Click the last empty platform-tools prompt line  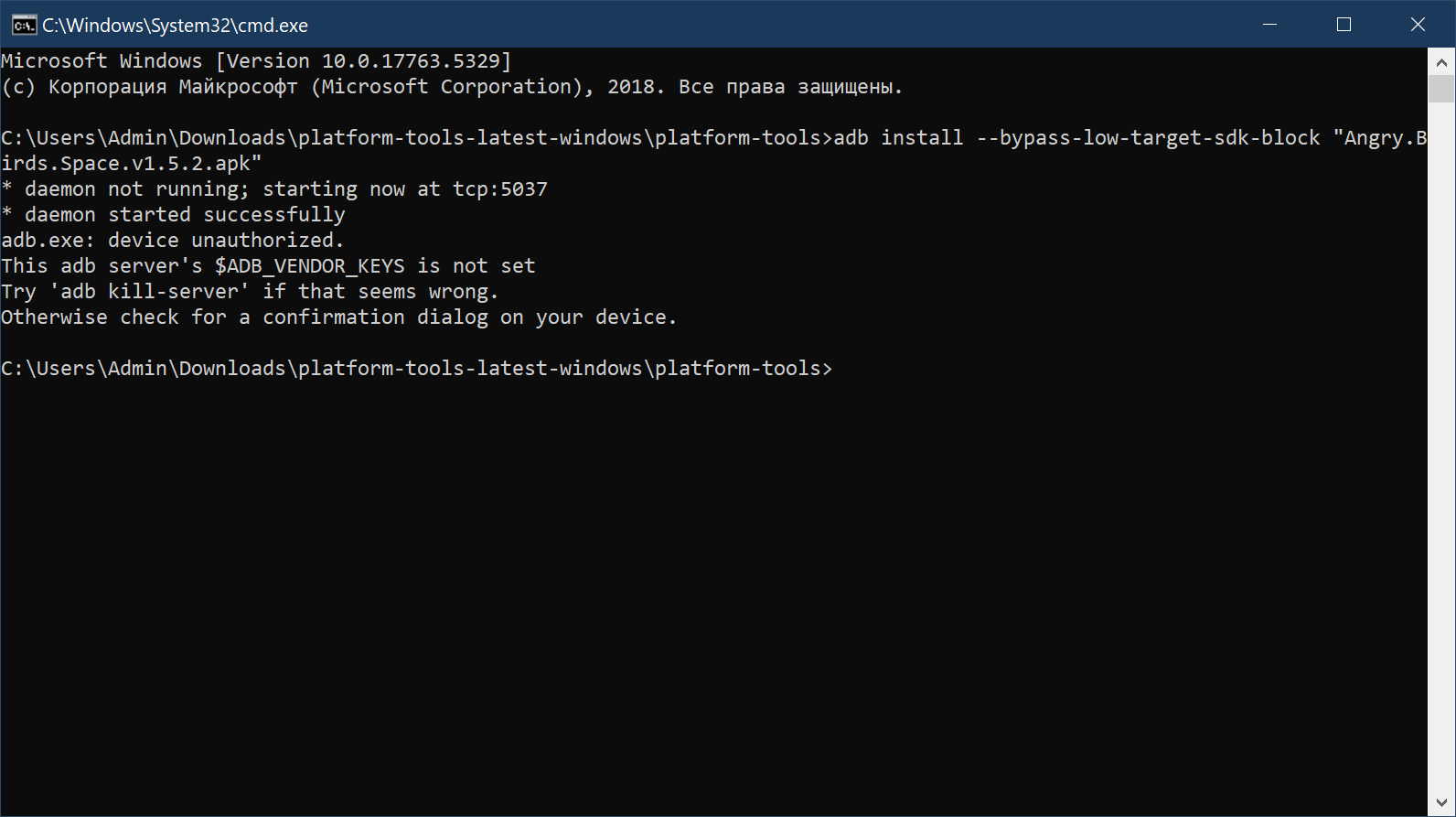tap(416, 369)
